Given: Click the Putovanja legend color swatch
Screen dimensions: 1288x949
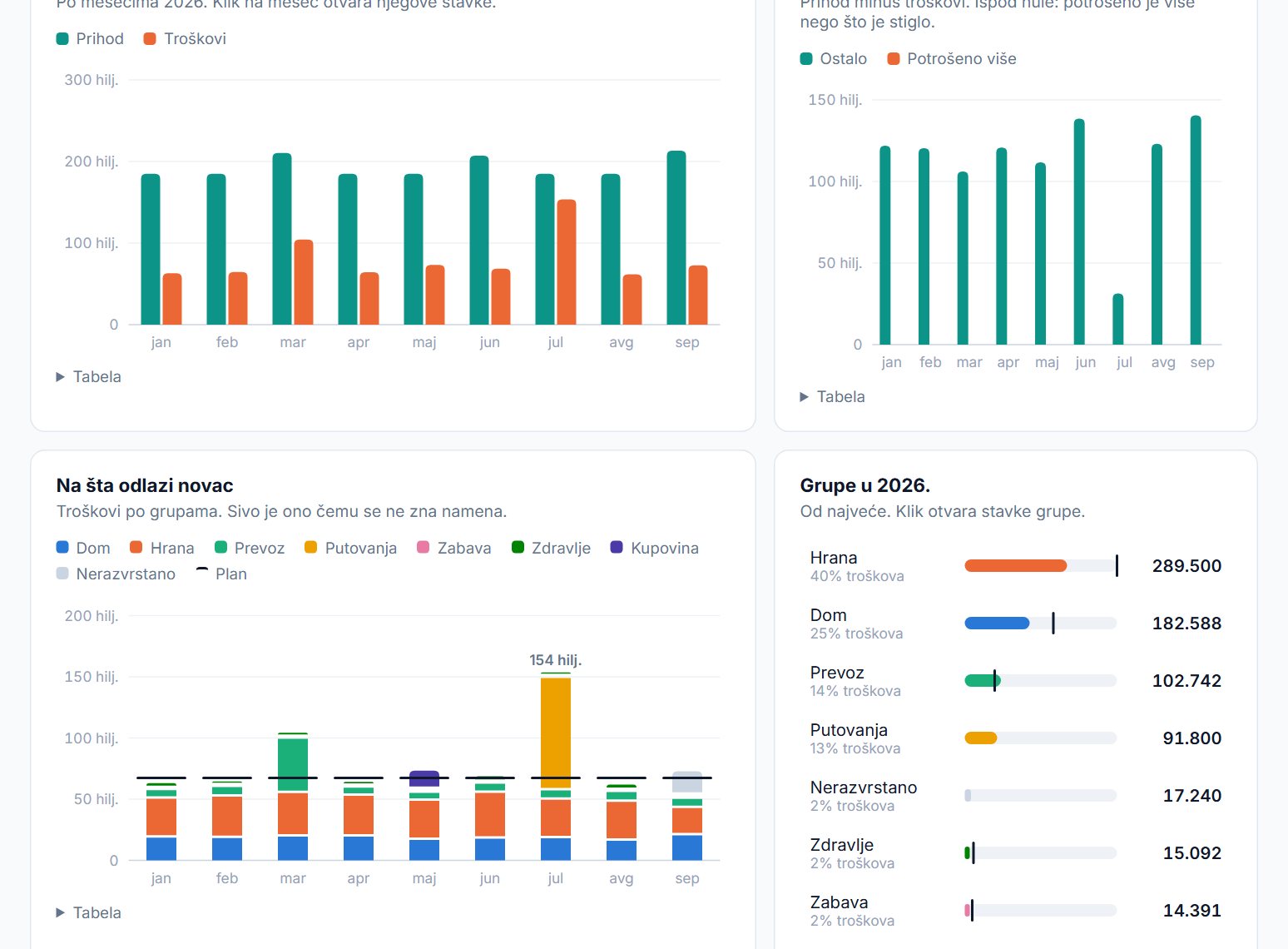Looking at the screenshot, I should [311, 548].
